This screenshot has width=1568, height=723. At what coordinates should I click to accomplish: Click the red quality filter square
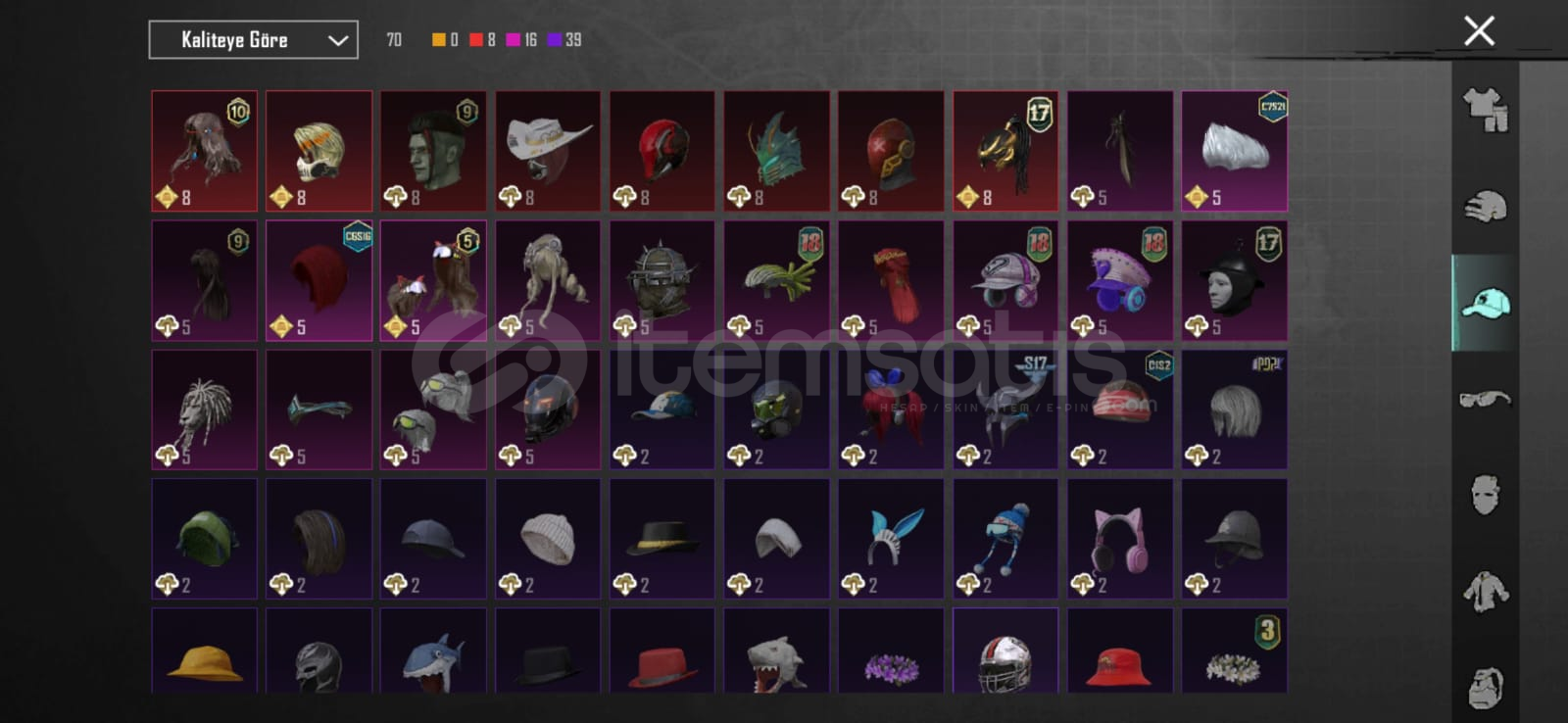pos(476,40)
